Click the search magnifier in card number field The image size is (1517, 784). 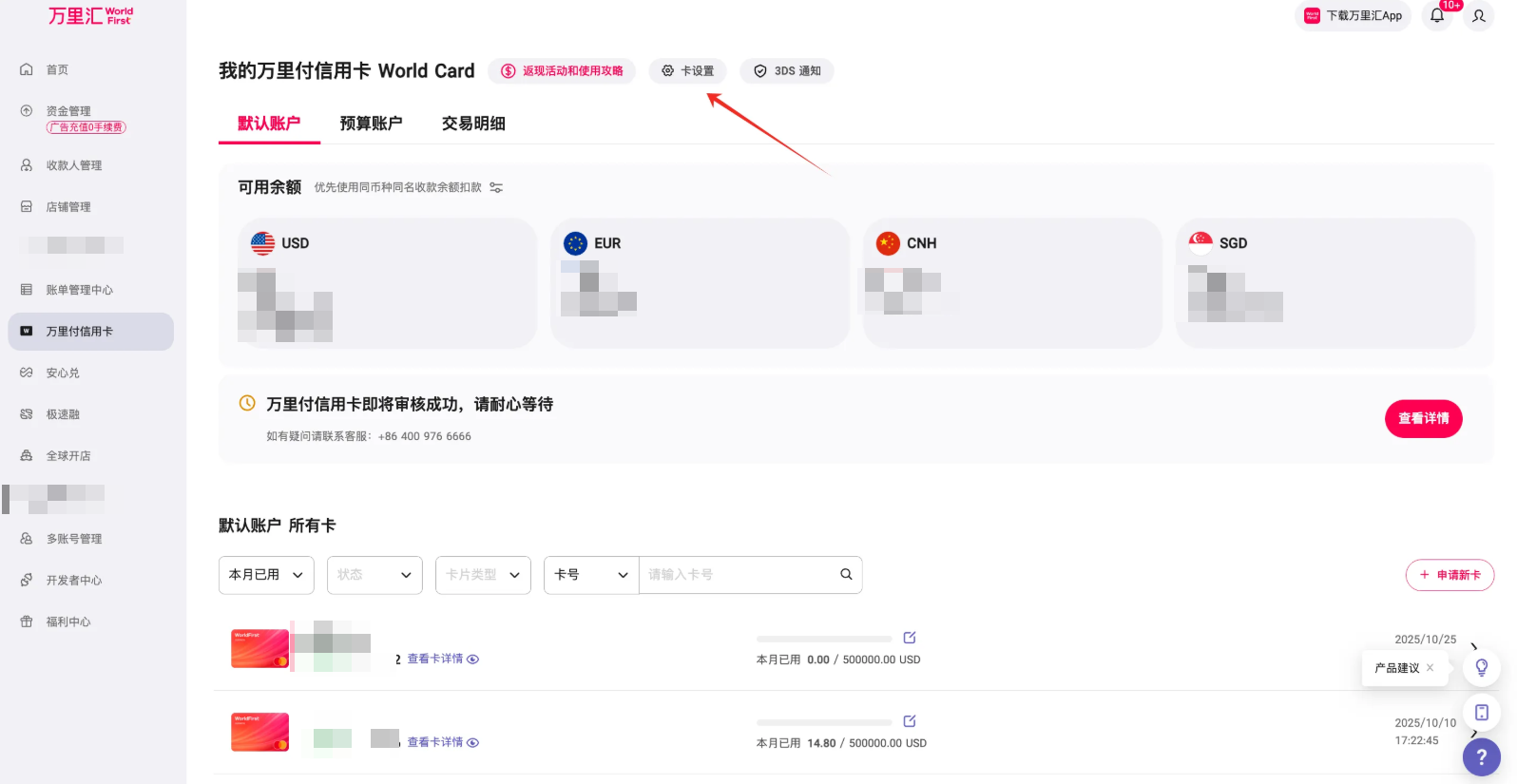[x=846, y=575]
